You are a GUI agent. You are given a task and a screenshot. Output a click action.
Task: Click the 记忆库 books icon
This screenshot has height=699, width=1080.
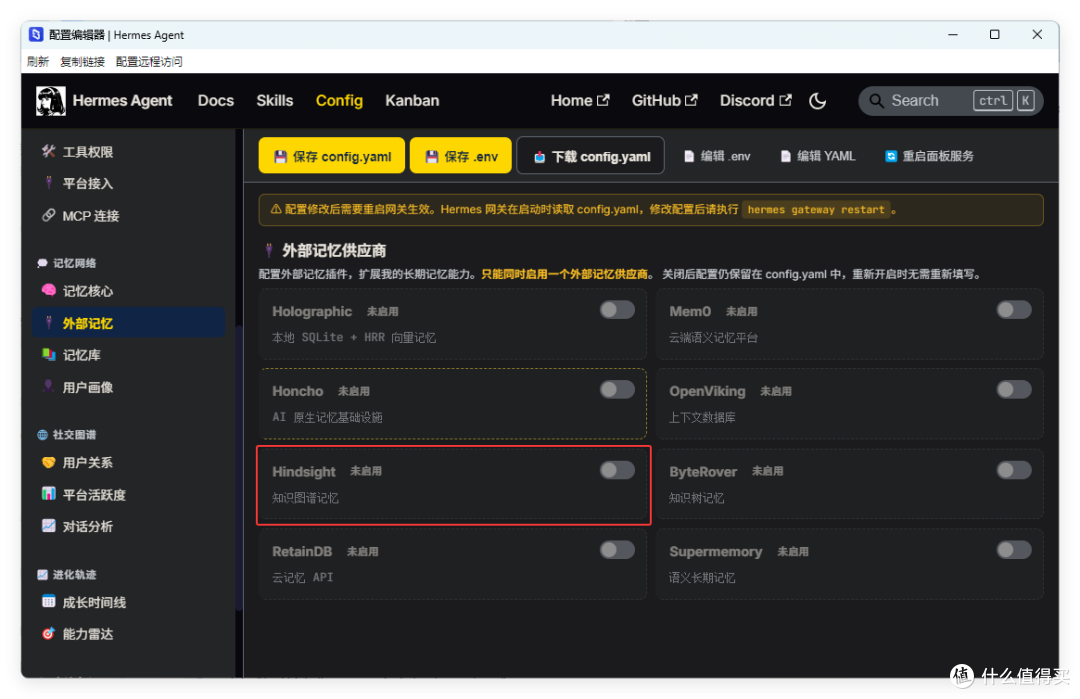pos(48,355)
